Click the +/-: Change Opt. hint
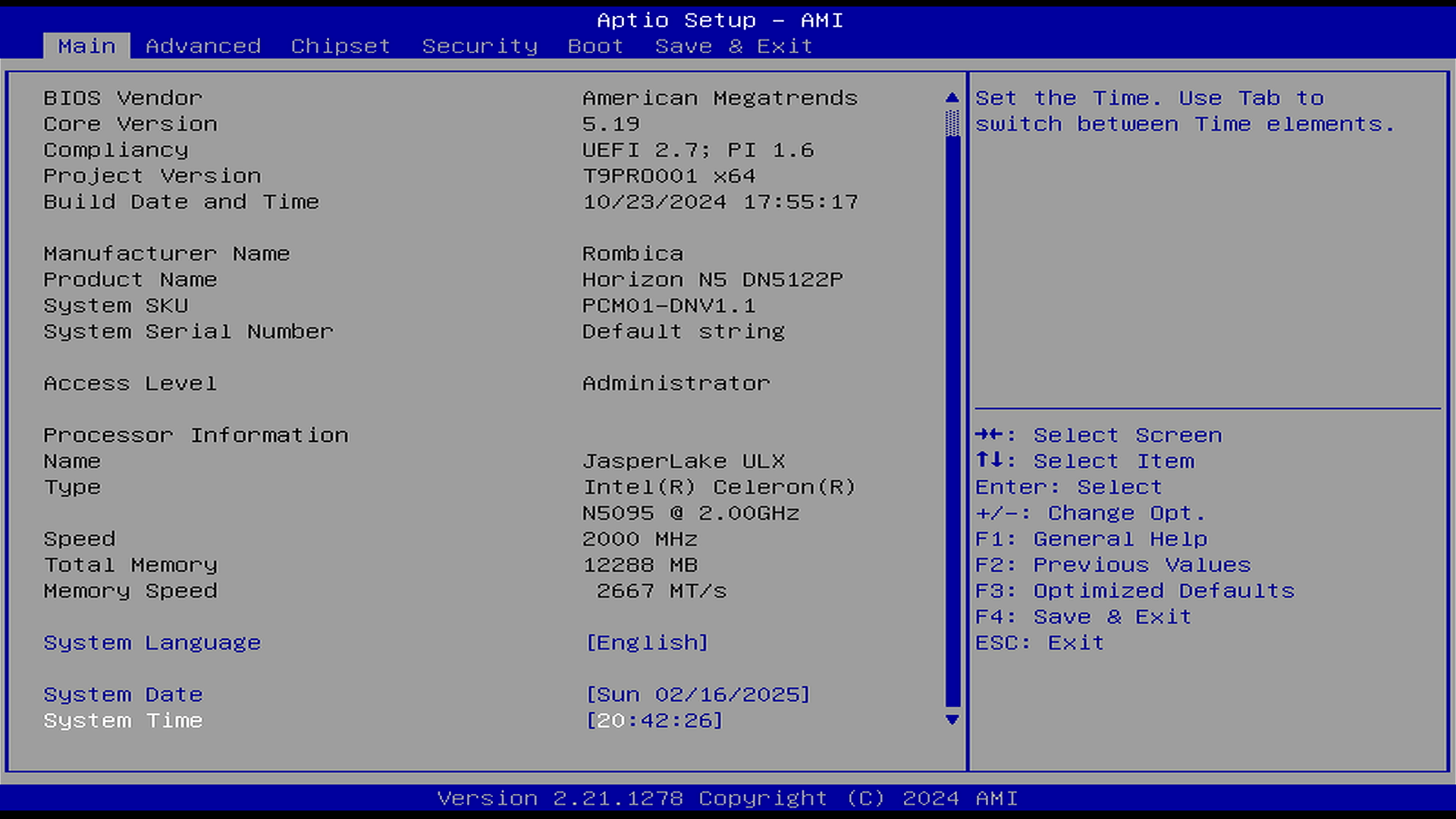Screen dimensions: 1456x819 [x=1090, y=513]
